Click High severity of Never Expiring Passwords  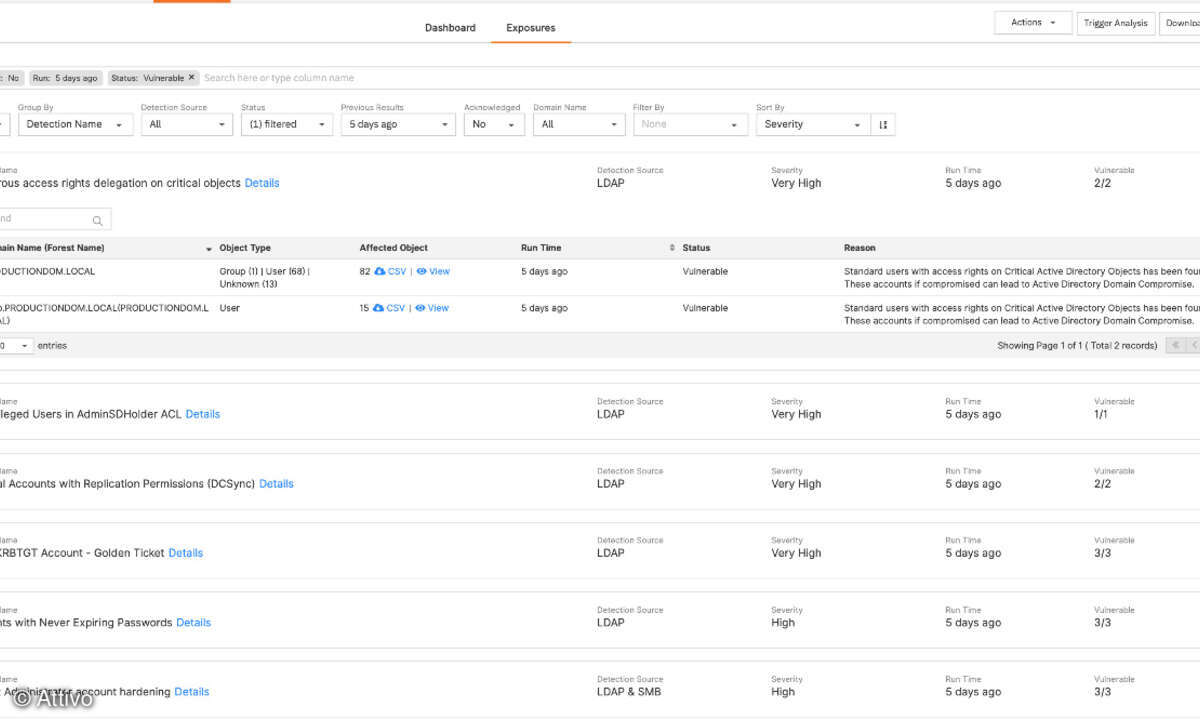(783, 622)
